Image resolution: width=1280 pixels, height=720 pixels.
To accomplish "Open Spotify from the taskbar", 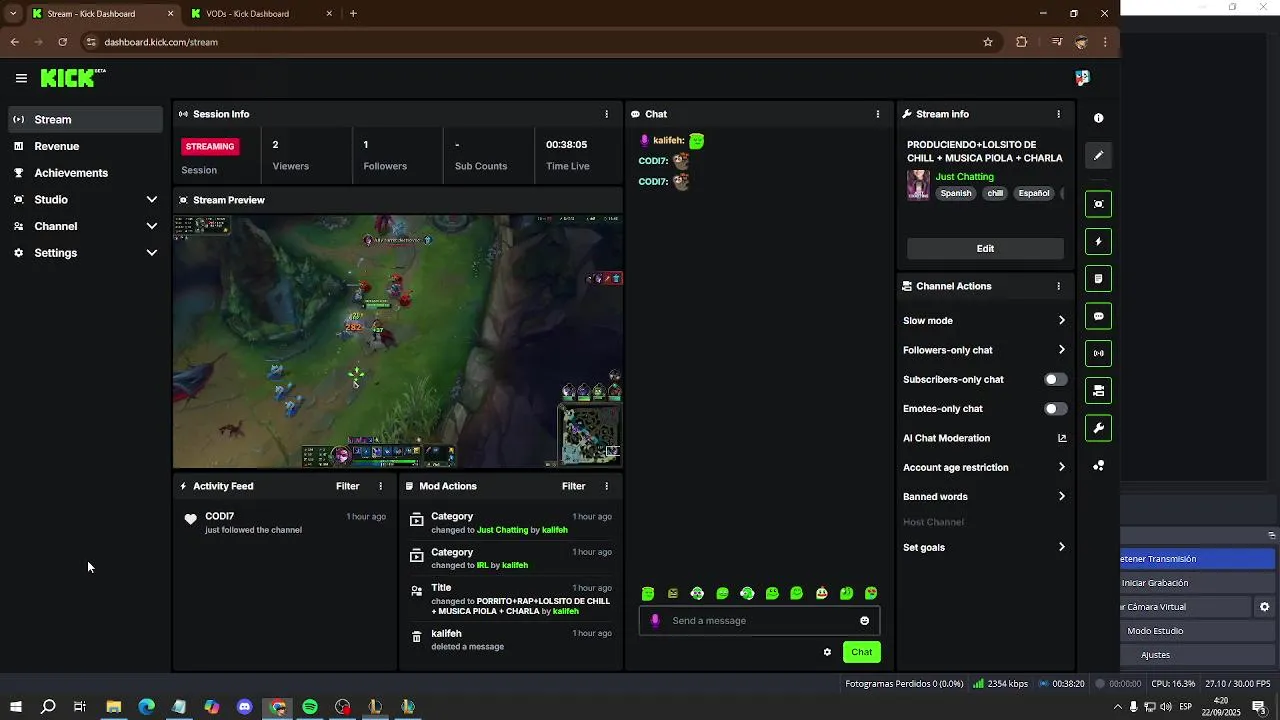I will [310, 707].
